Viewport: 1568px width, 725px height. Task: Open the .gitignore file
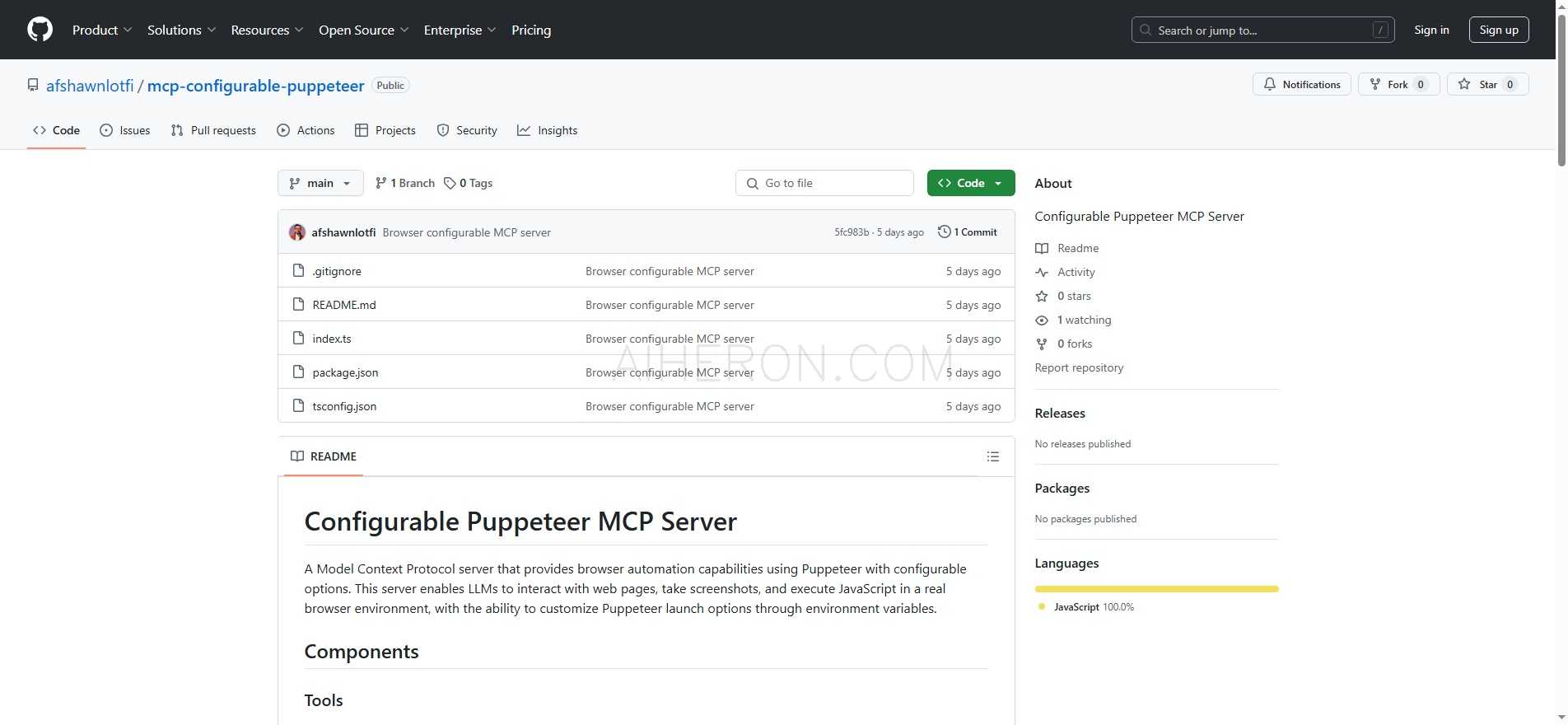(337, 271)
